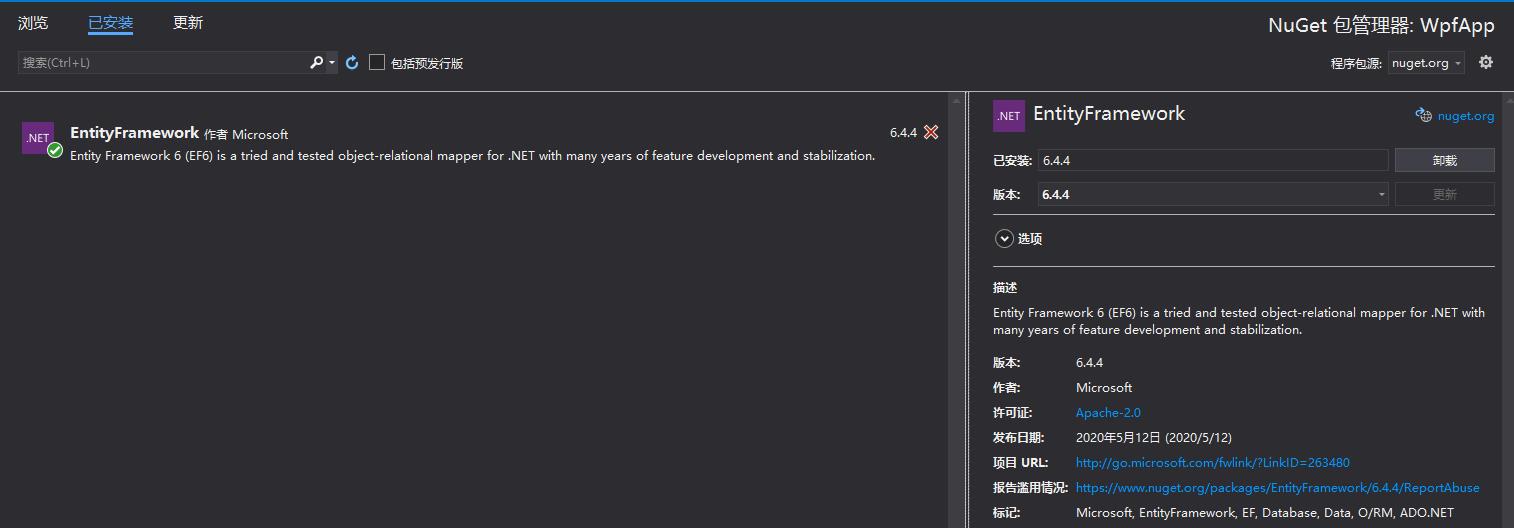Screen dimensions: 1514x528
Task: Click the 卸载 (Uninstall) button
Action: pyautogui.click(x=1445, y=160)
